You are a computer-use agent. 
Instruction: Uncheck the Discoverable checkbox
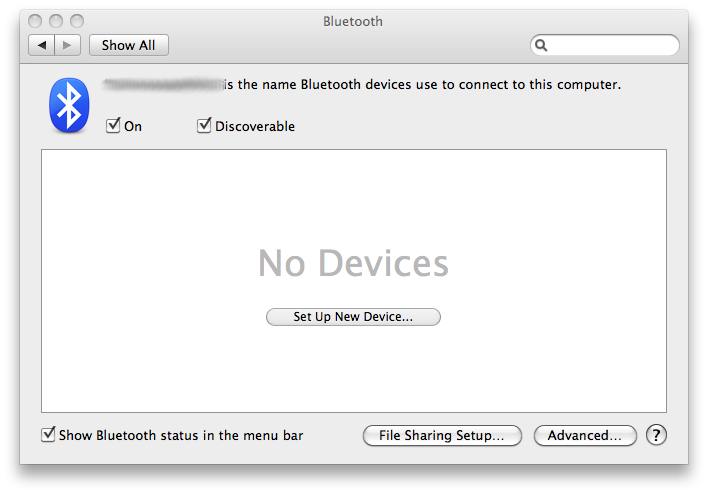click(x=204, y=126)
